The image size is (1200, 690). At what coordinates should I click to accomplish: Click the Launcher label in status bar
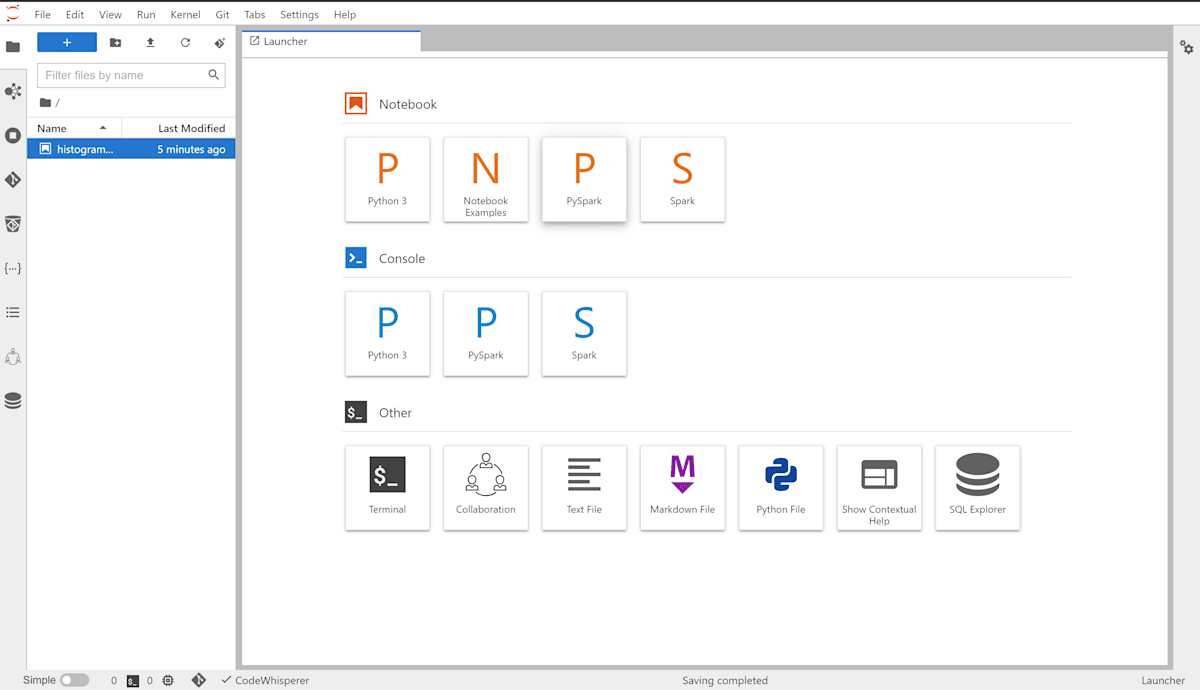tap(1163, 680)
